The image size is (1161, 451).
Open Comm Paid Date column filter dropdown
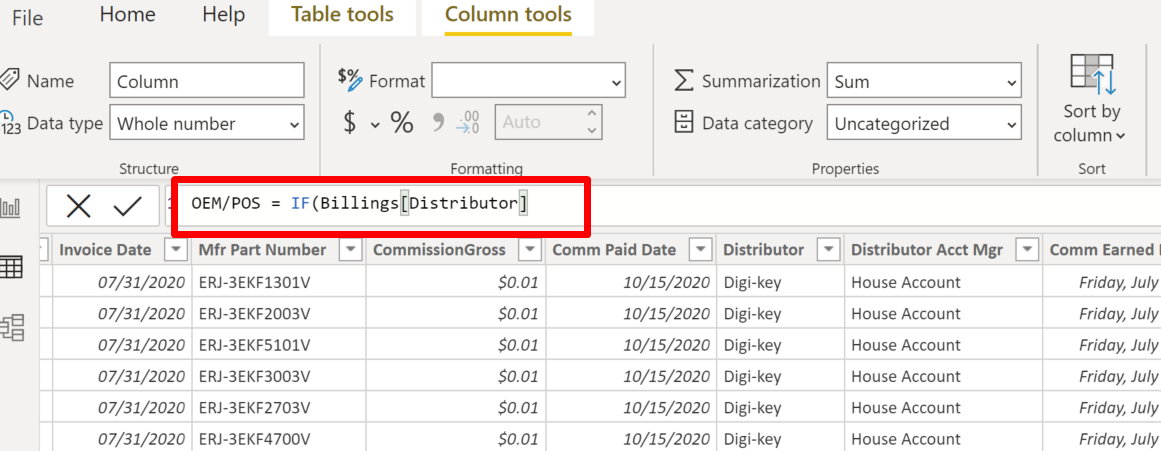point(700,250)
